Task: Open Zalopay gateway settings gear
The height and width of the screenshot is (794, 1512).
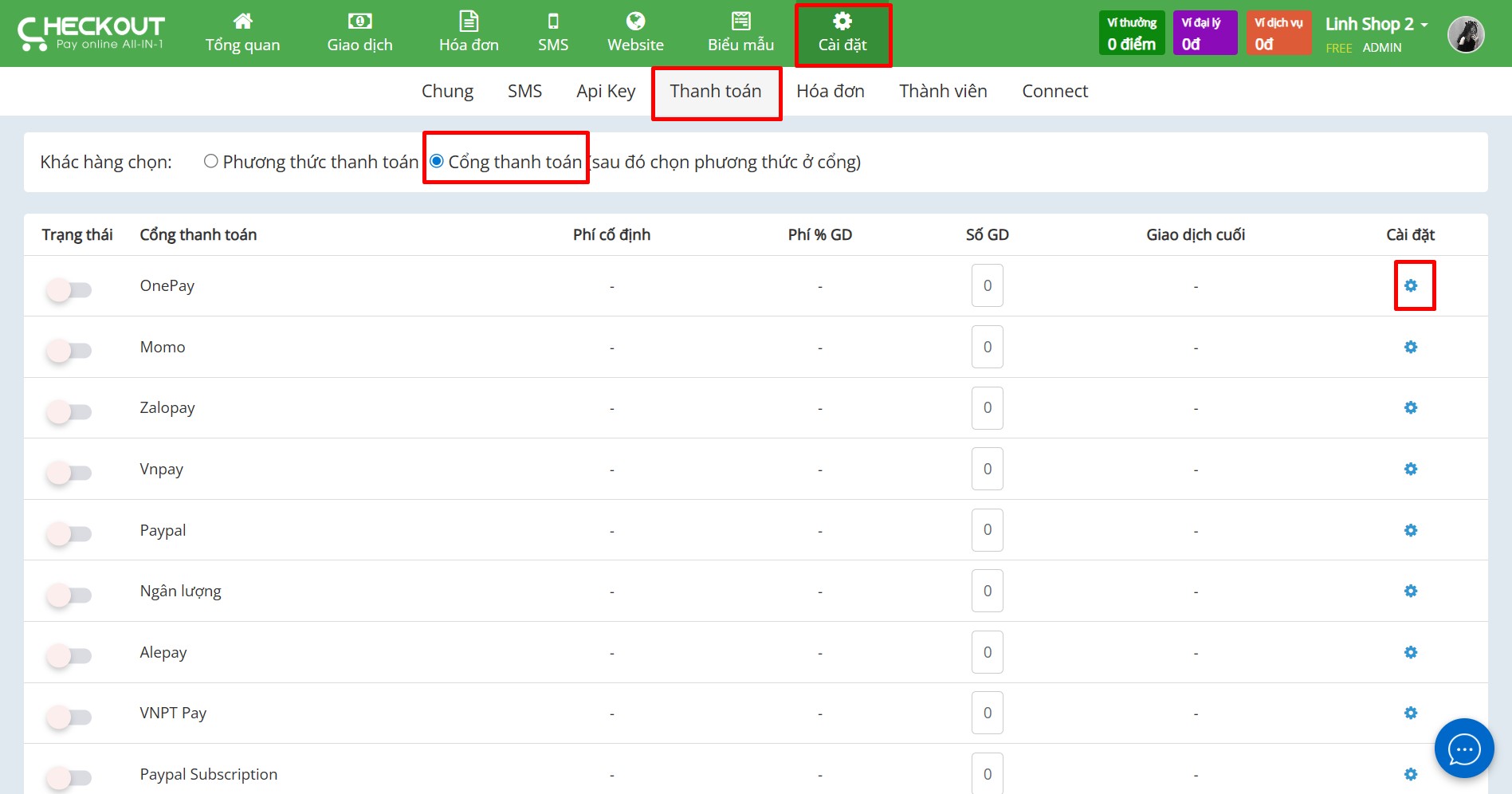Action: click(1411, 407)
